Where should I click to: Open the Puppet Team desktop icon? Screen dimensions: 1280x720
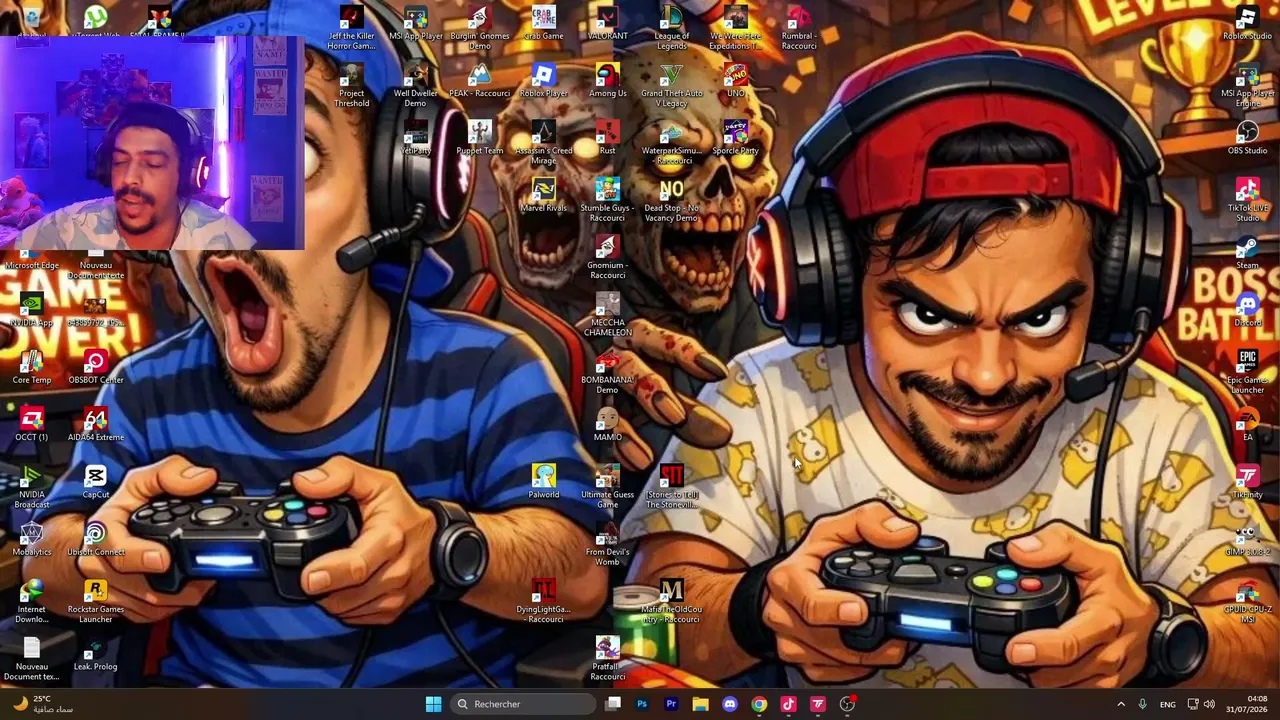(479, 139)
